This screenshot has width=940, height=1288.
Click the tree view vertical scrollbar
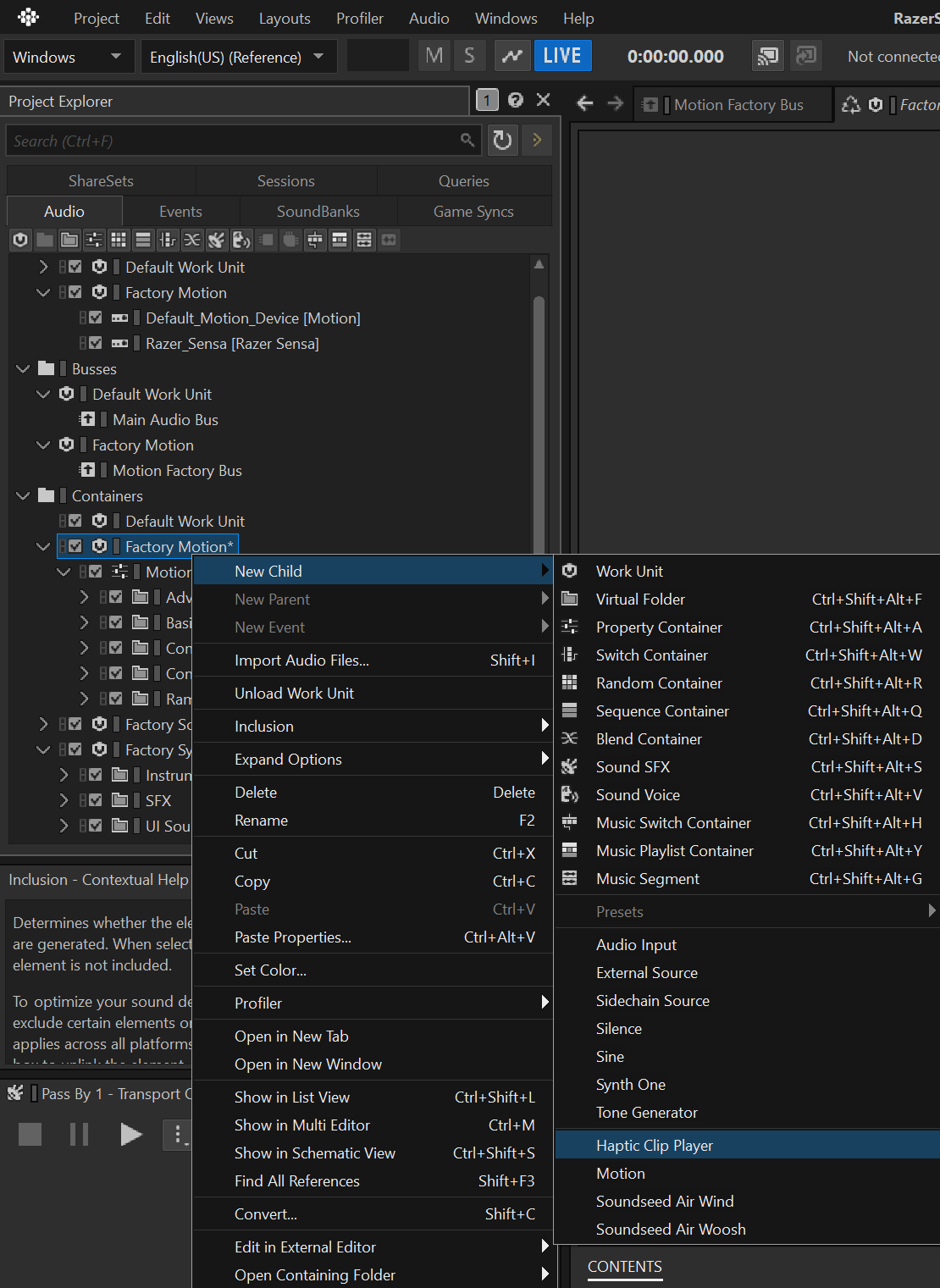[539, 423]
